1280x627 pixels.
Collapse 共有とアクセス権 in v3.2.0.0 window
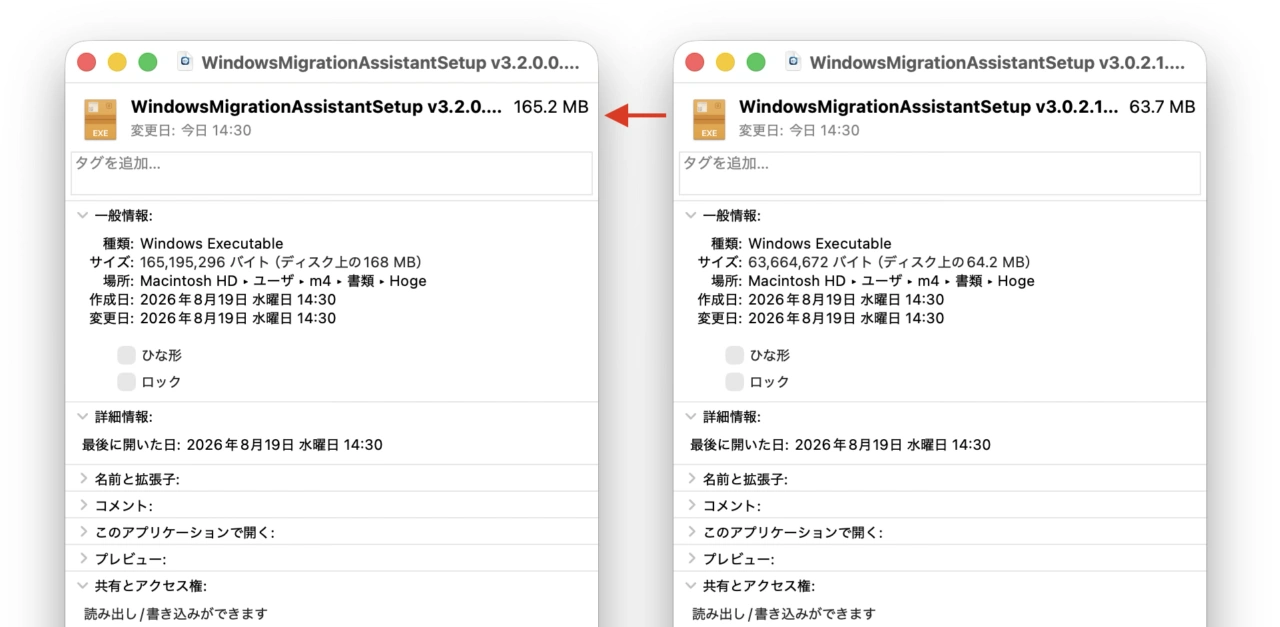tap(83, 586)
